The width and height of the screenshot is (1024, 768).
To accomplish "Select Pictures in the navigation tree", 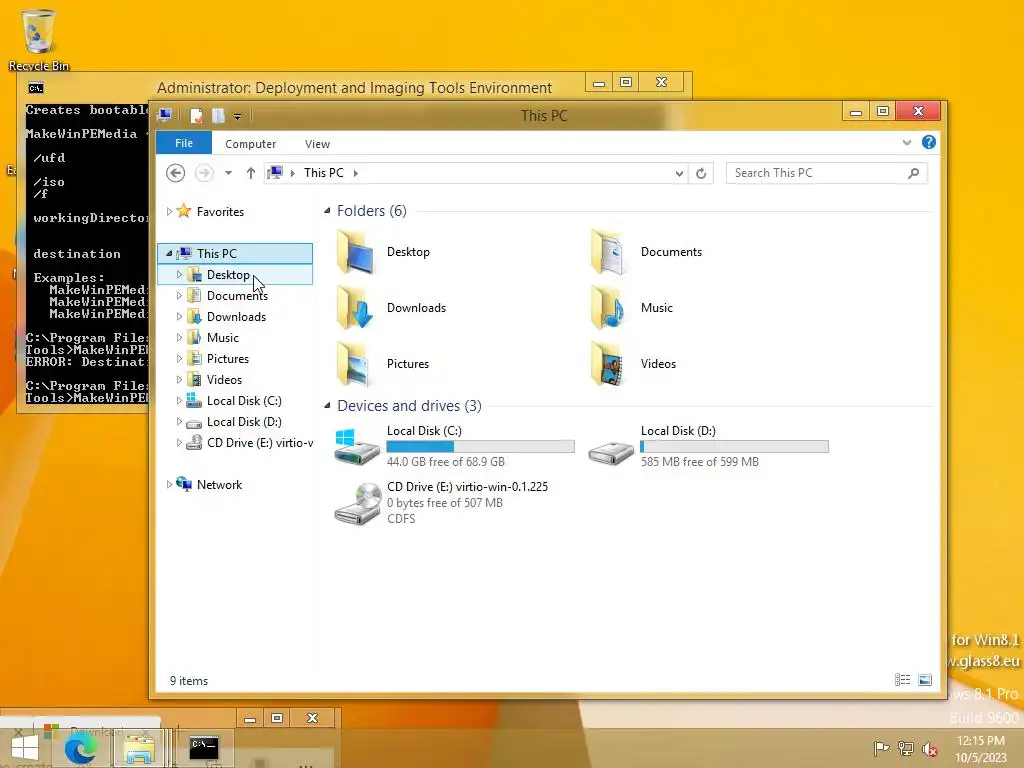I will coord(227,359).
